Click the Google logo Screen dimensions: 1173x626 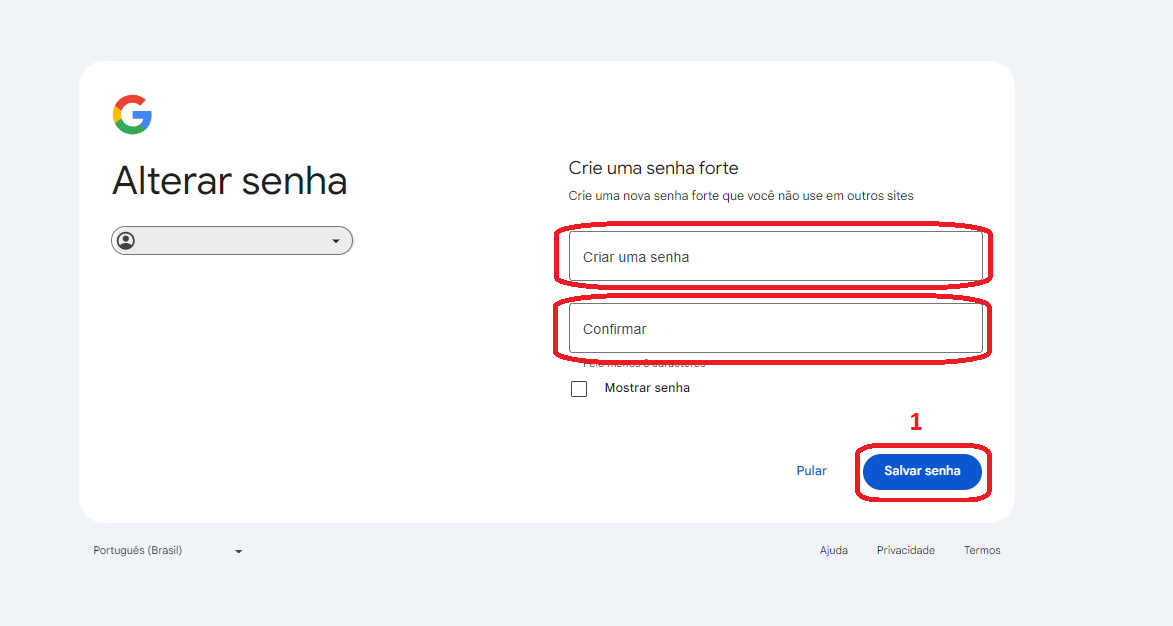point(132,115)
